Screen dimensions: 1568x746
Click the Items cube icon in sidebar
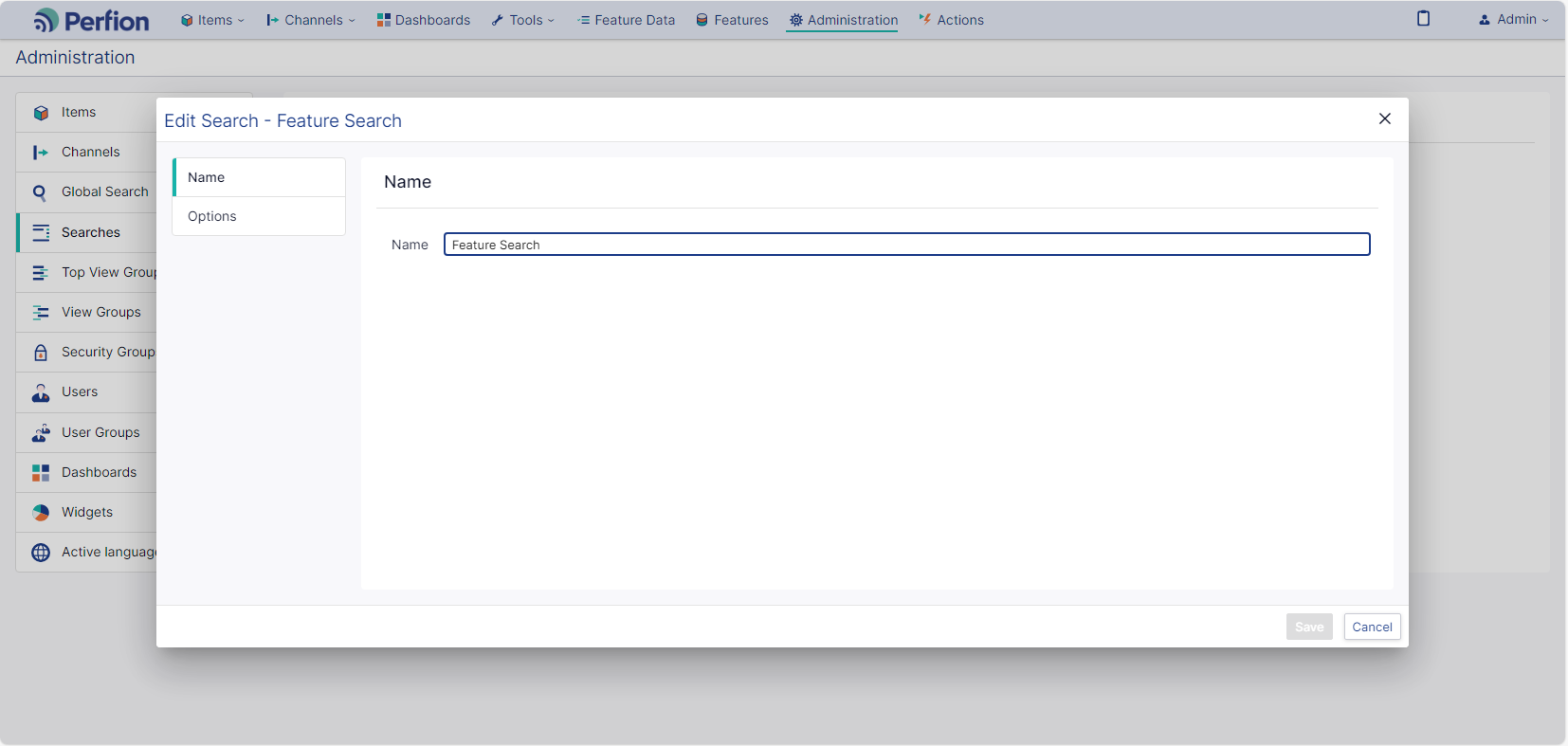coord(41,113)
